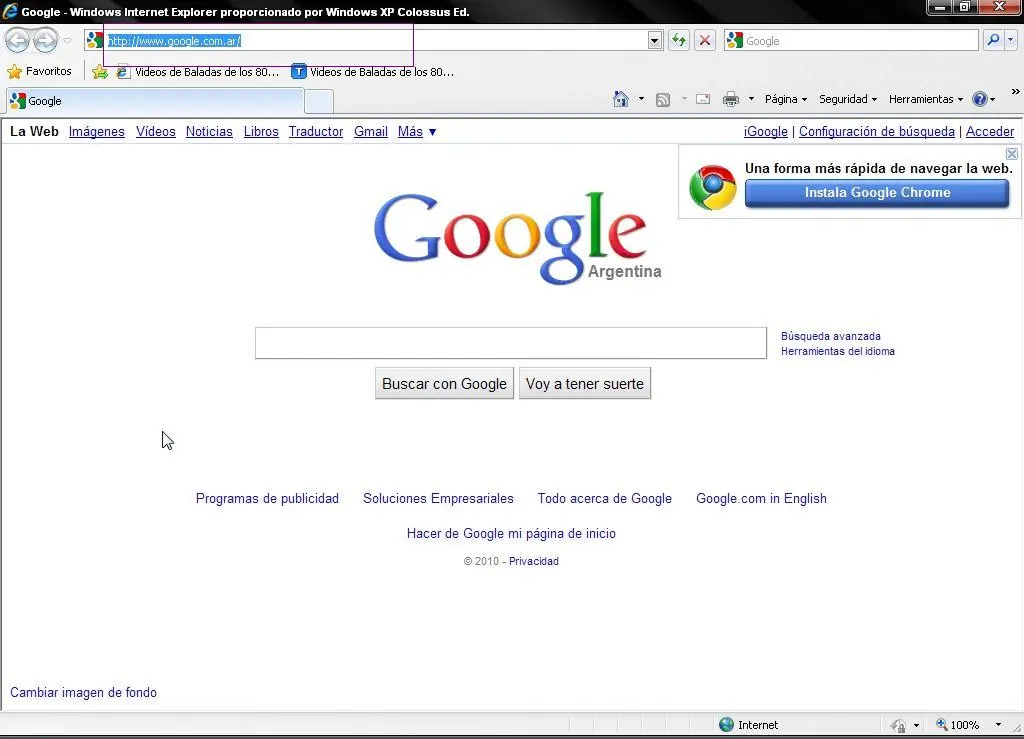
Task: Open a new blank tab
Action: [319, 102]
